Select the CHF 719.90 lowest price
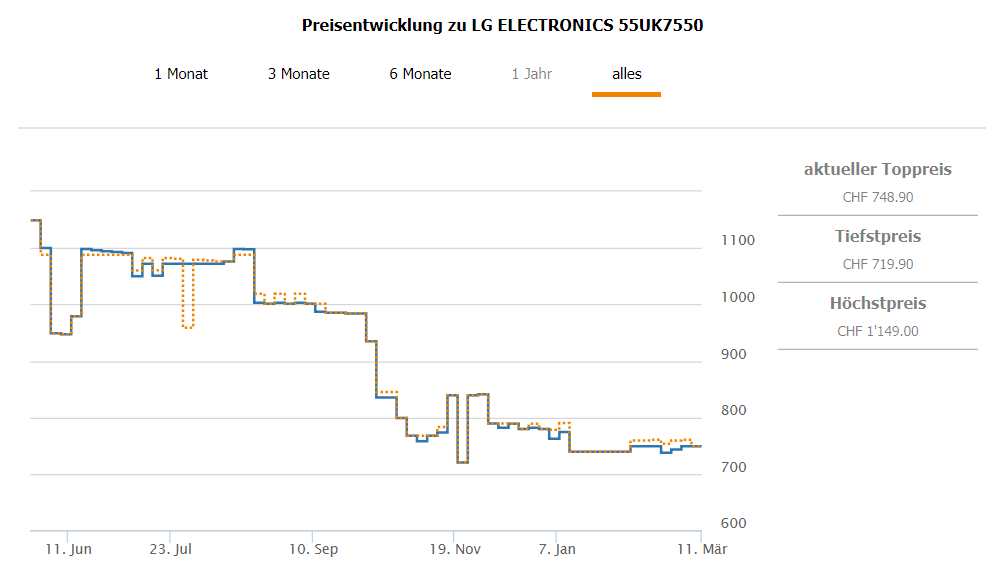The height and width of the screenshot is (574, 986). click(x=877, y=264)
